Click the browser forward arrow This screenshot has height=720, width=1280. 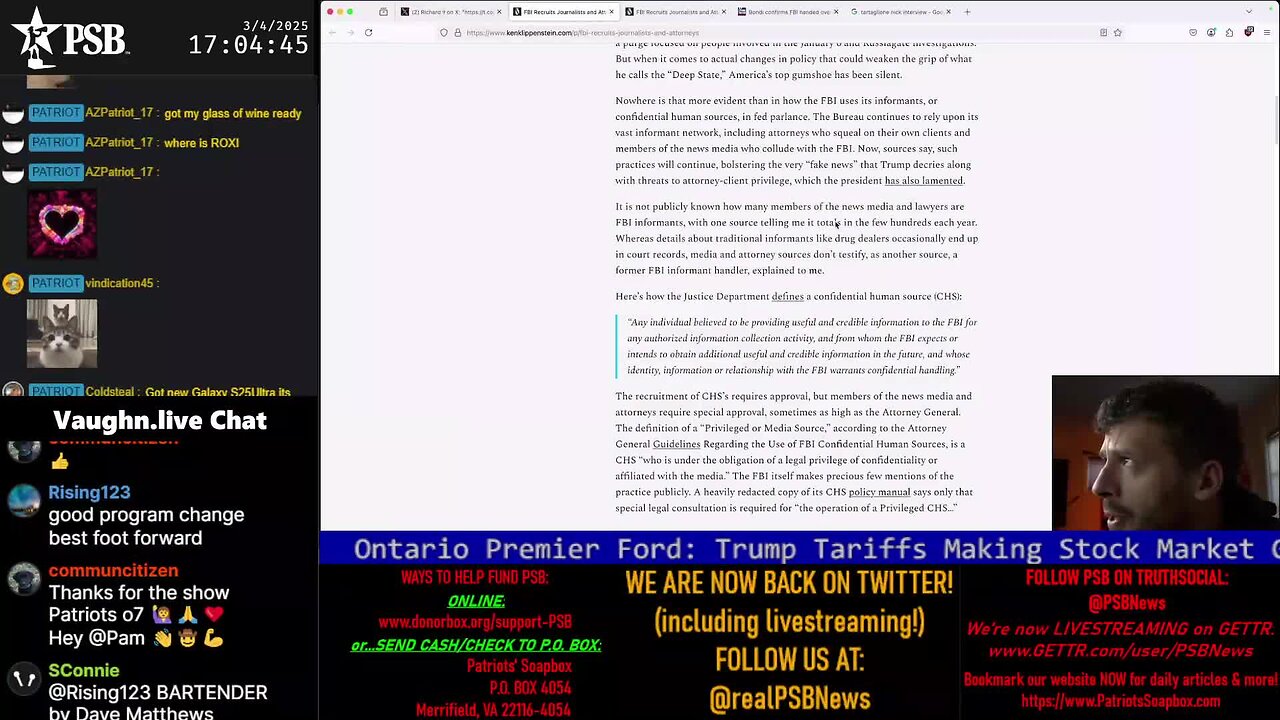[350, 32]
